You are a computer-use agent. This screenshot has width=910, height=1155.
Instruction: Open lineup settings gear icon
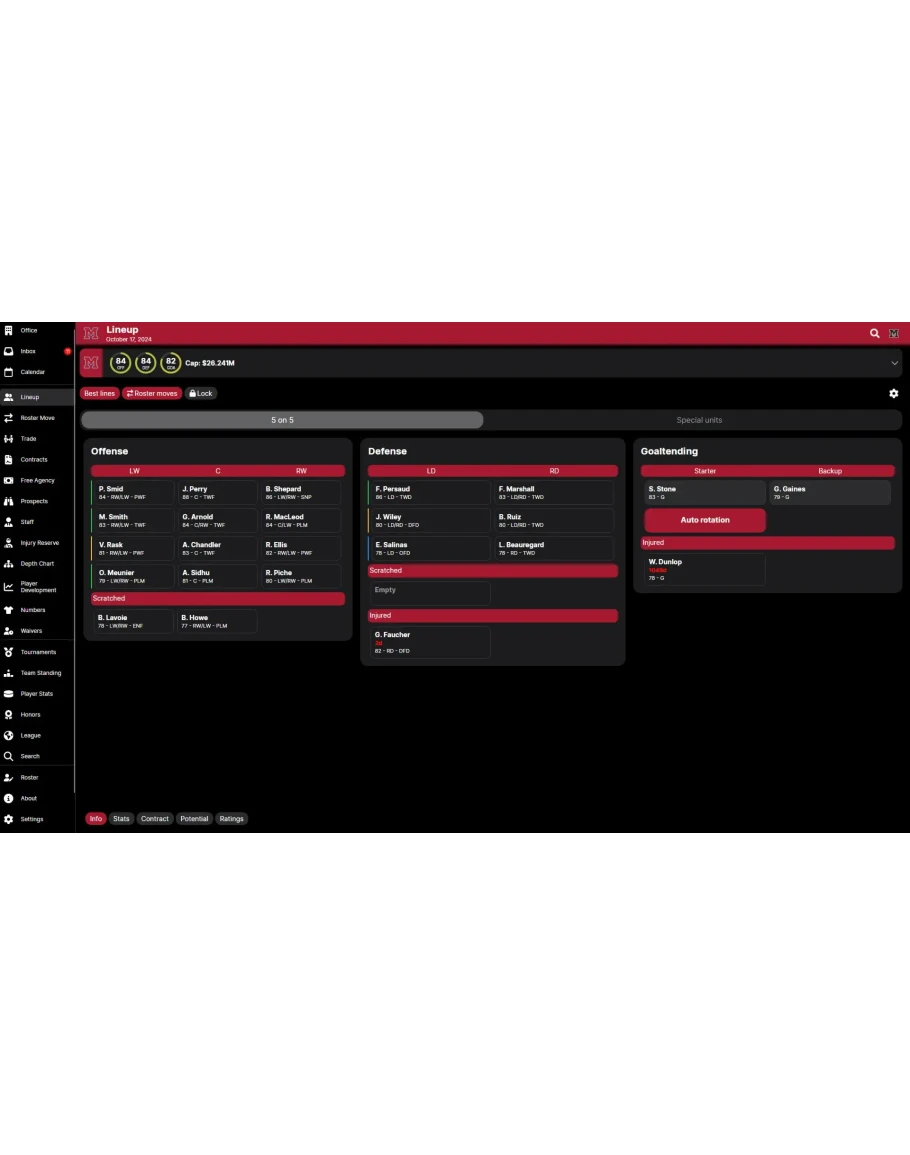(894, 394)
